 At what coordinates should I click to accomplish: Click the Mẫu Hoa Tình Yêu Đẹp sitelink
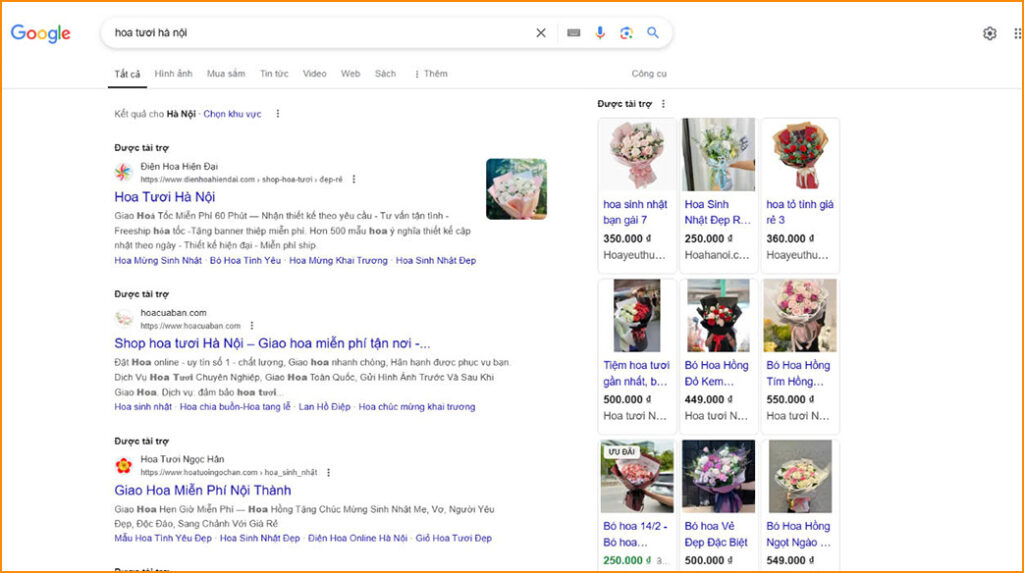coord(163,538)
